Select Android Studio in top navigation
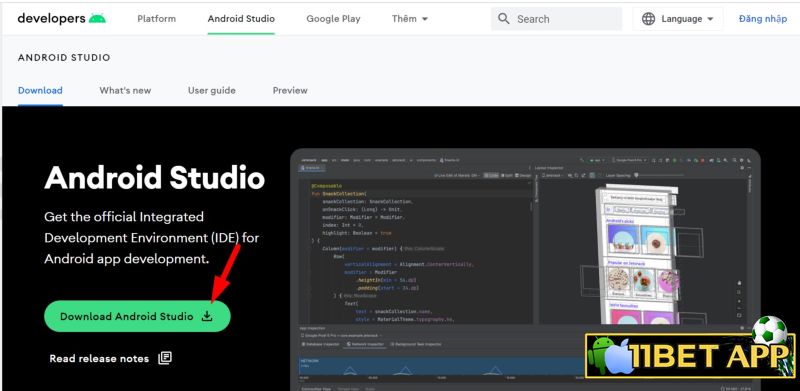The image size is (800, 391). pyautogui.click(x=241, y=19)
